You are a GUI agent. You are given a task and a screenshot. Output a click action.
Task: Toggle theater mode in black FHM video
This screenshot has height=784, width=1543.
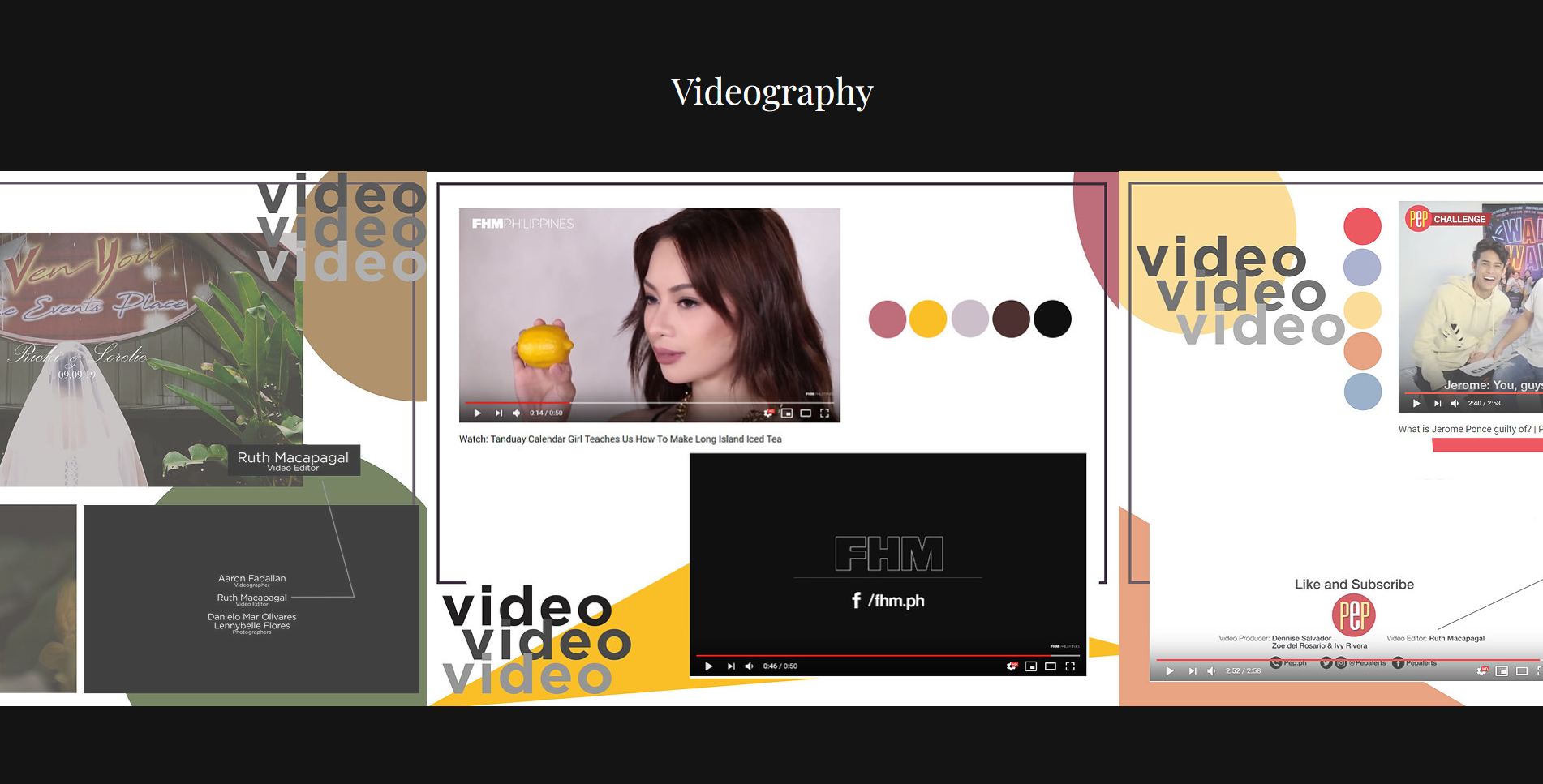1050,666
